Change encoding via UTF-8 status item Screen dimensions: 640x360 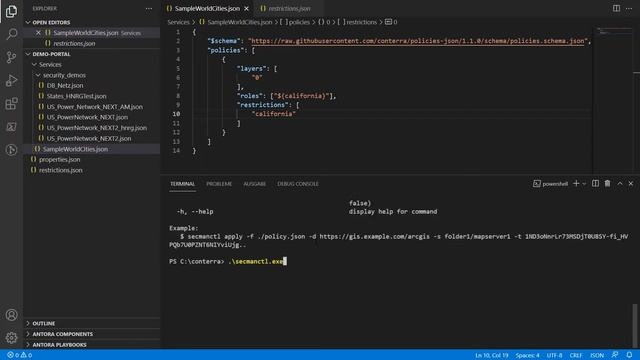coord(554,355)
